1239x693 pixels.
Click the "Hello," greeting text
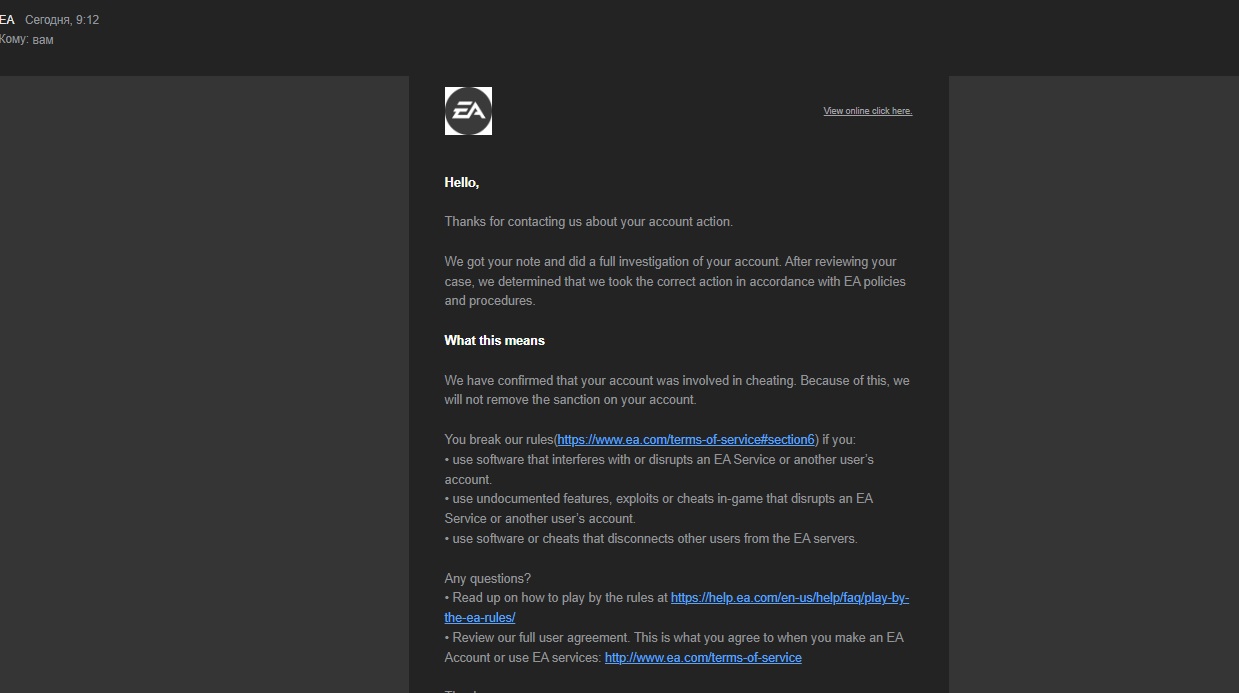(x=462, y=182)
